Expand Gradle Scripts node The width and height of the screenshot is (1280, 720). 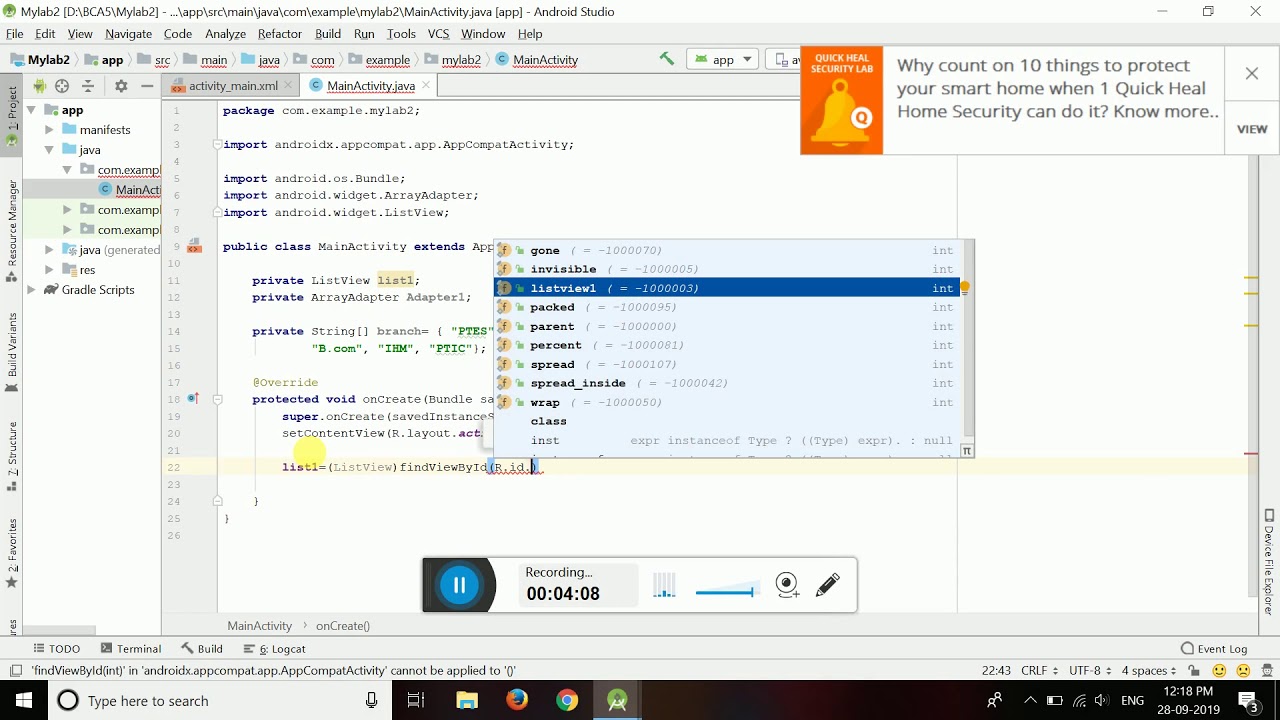pyautogui.click(x=31, y=290)
